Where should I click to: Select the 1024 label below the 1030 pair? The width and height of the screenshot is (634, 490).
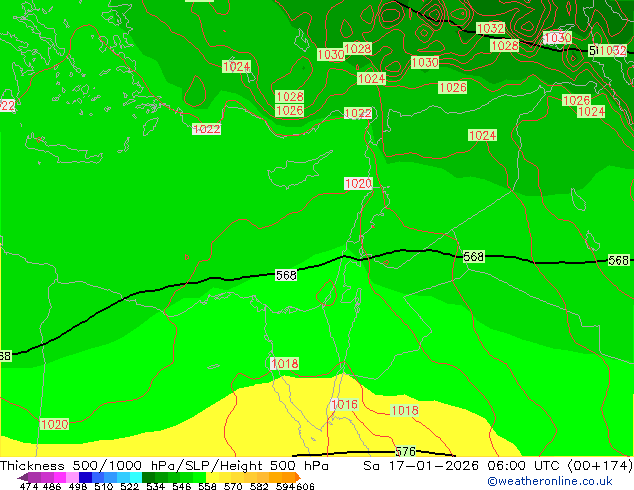pos(372,78)
